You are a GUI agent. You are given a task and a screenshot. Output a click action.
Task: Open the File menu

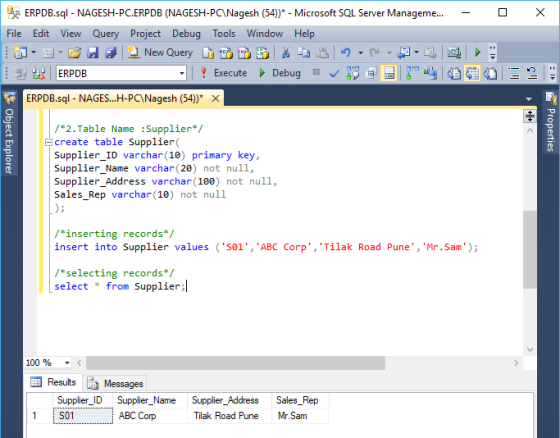click(x=14, y=34)
